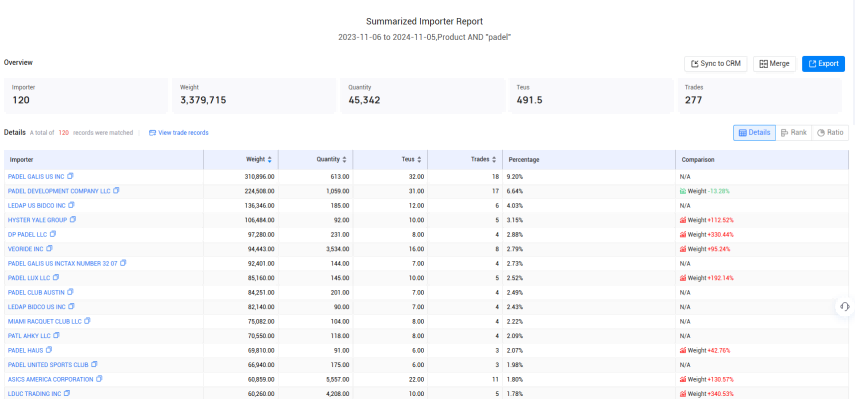Copy icon next to LDUC TRADING INC
The height and width of the screenshot is (399, 855).
67,393
